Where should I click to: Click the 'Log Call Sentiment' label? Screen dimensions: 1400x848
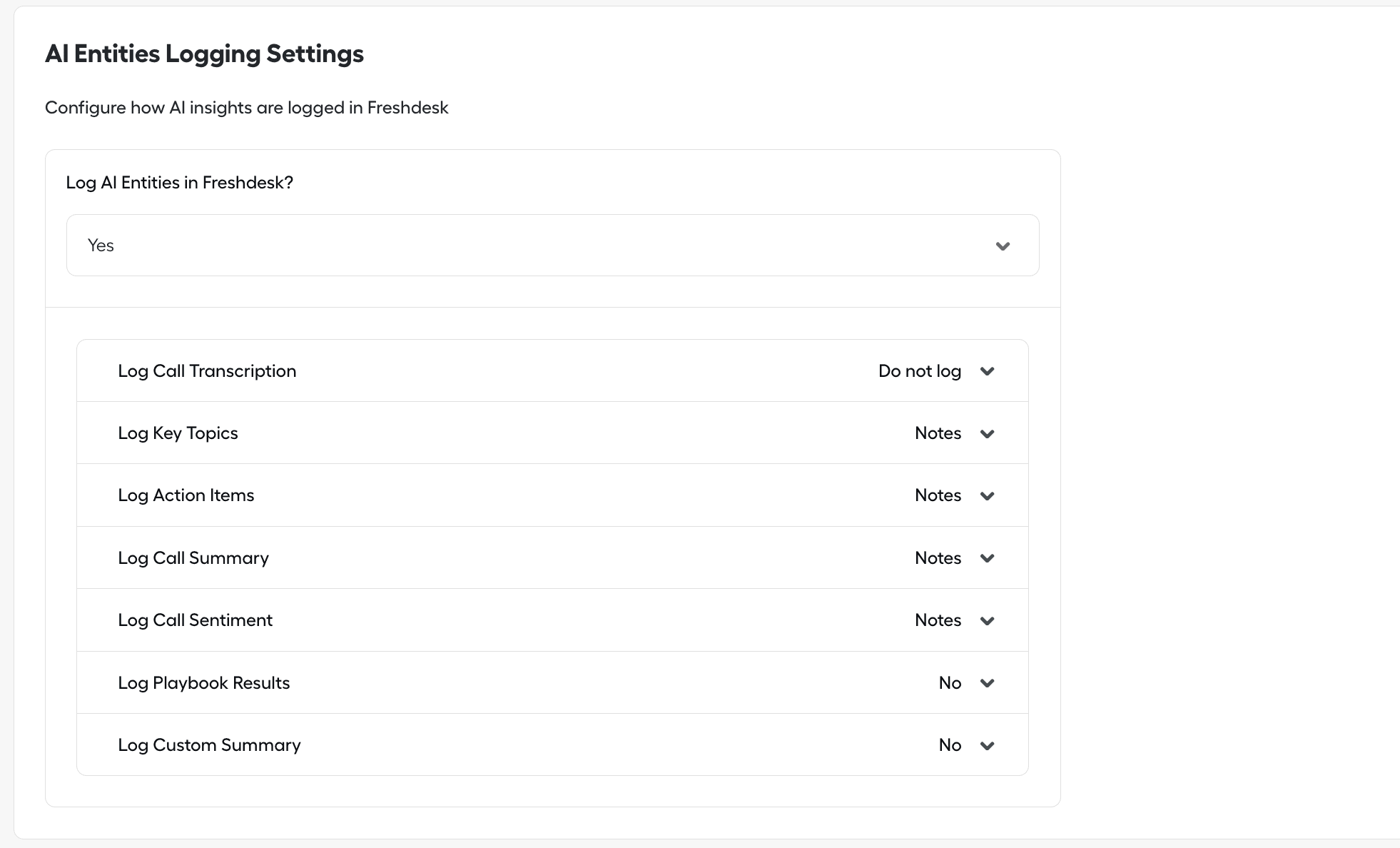[195, 620]
